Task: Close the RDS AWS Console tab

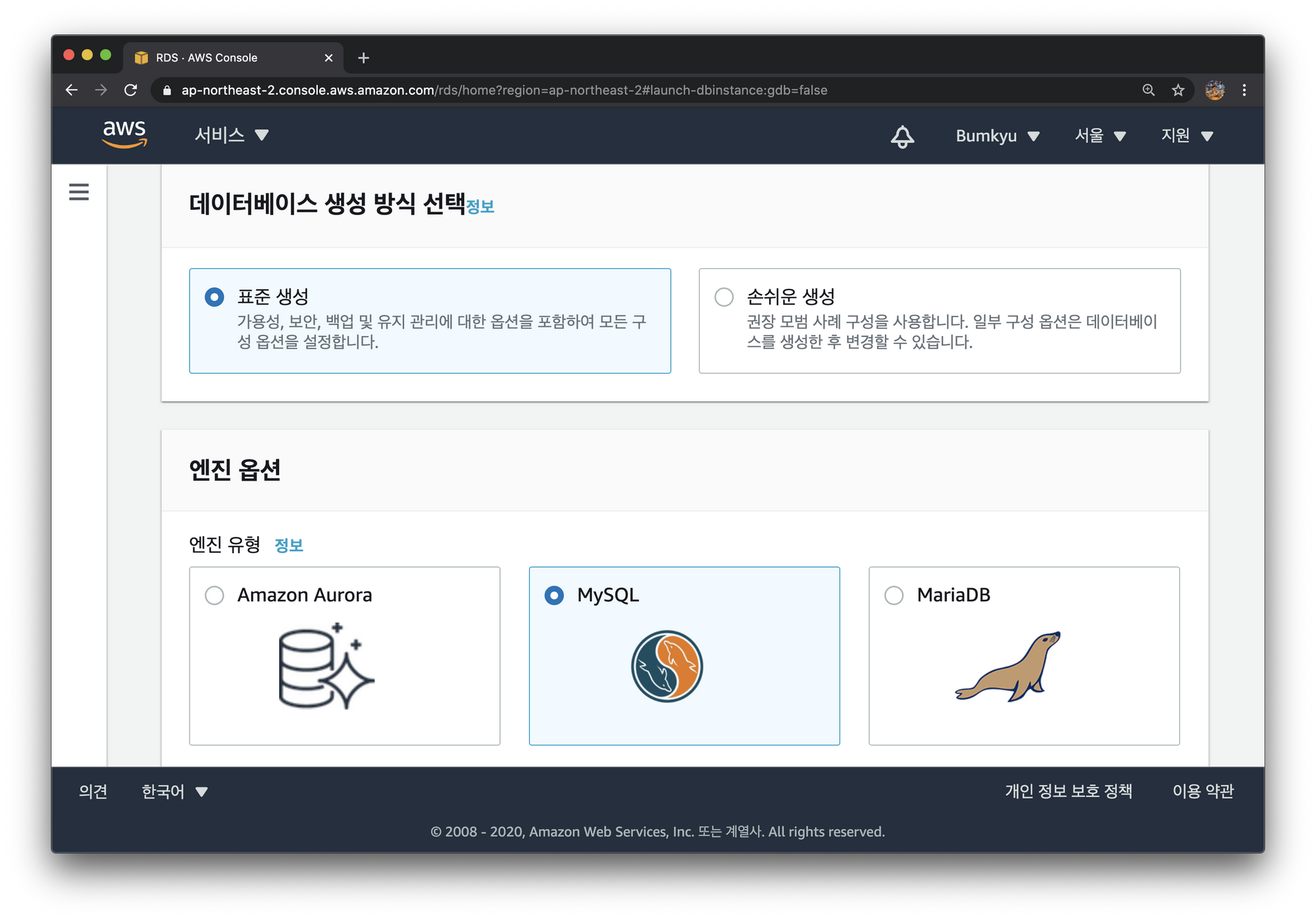Action: pyautogui.click(x=328, y=58)
